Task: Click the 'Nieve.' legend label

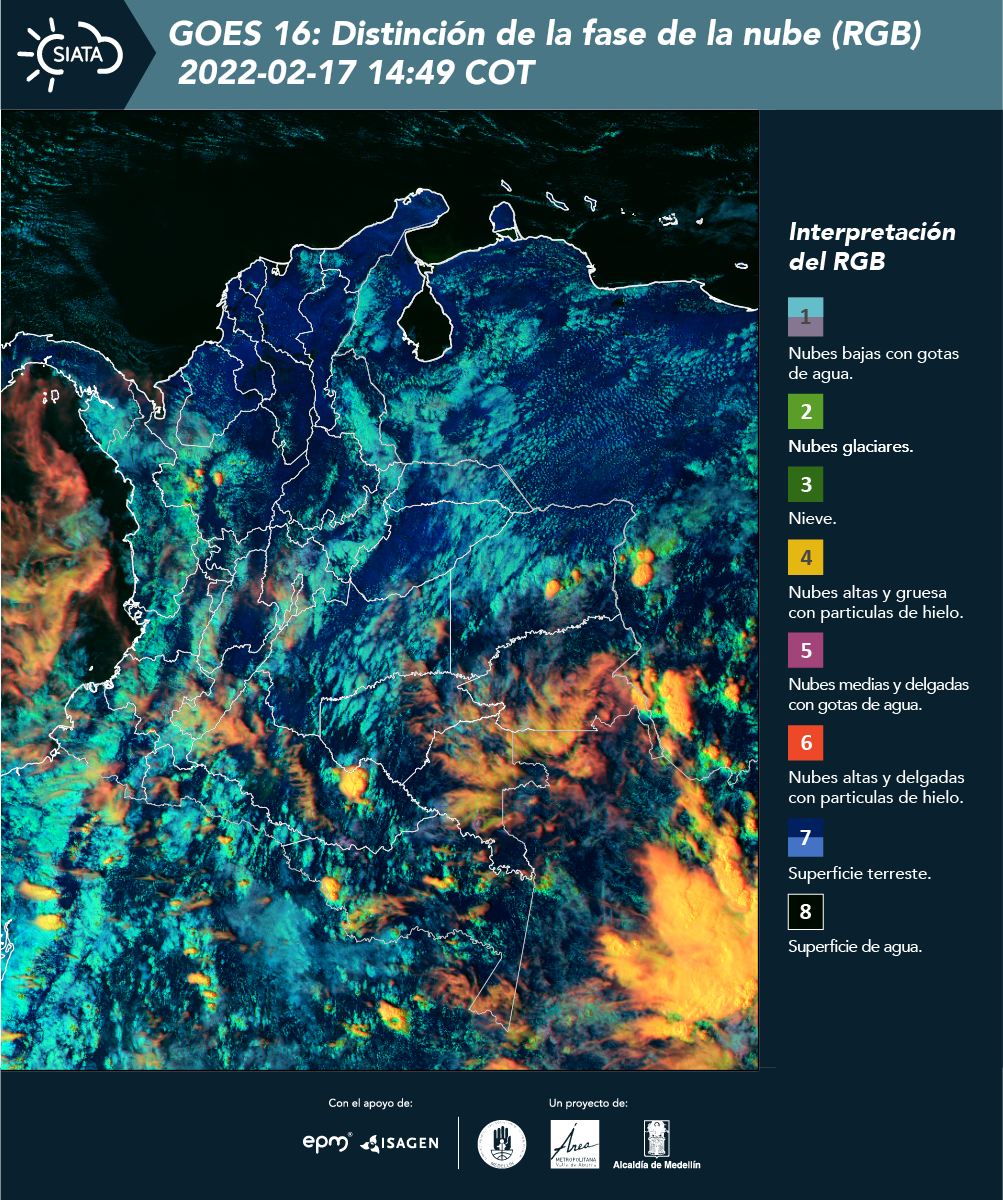Action: coord(812,519)
